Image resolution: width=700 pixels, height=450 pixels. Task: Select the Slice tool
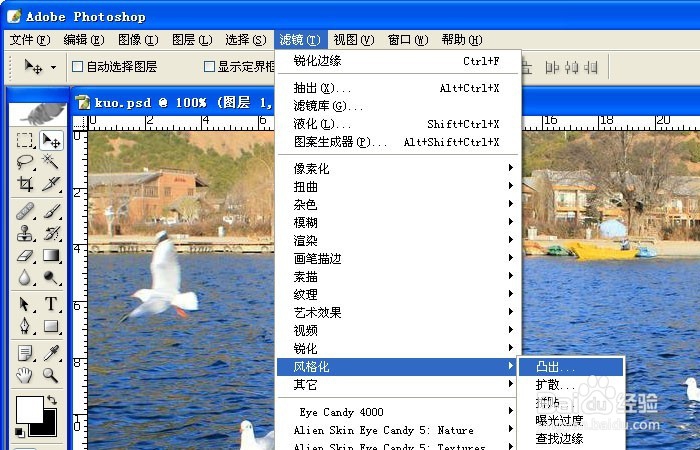[x=51, y=183]
